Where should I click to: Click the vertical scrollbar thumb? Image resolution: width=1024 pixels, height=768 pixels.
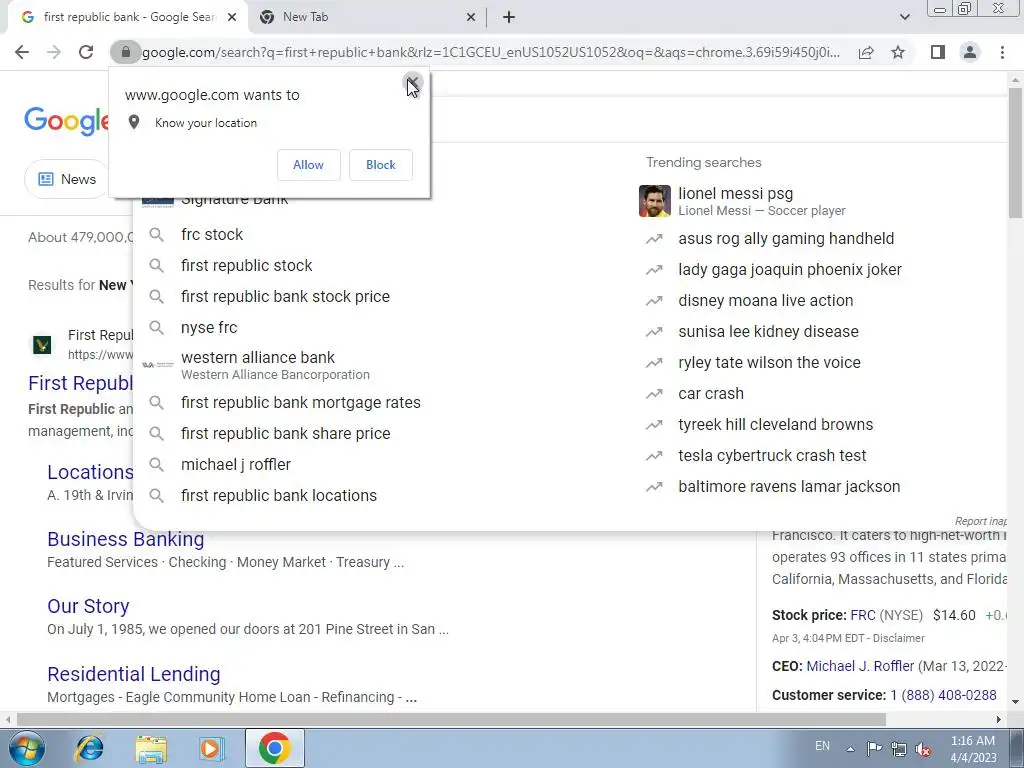click(x=1016, y=152)
